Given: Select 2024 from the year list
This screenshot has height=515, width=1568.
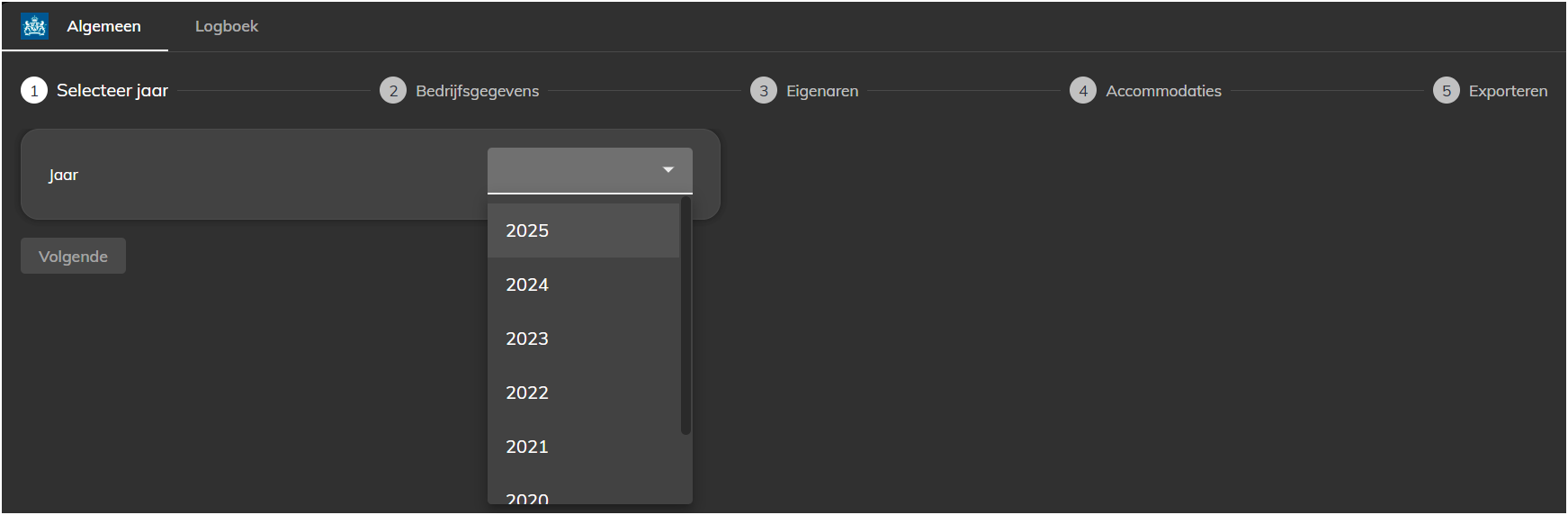Looking at the screenshot, I should [x=583, y=285].
